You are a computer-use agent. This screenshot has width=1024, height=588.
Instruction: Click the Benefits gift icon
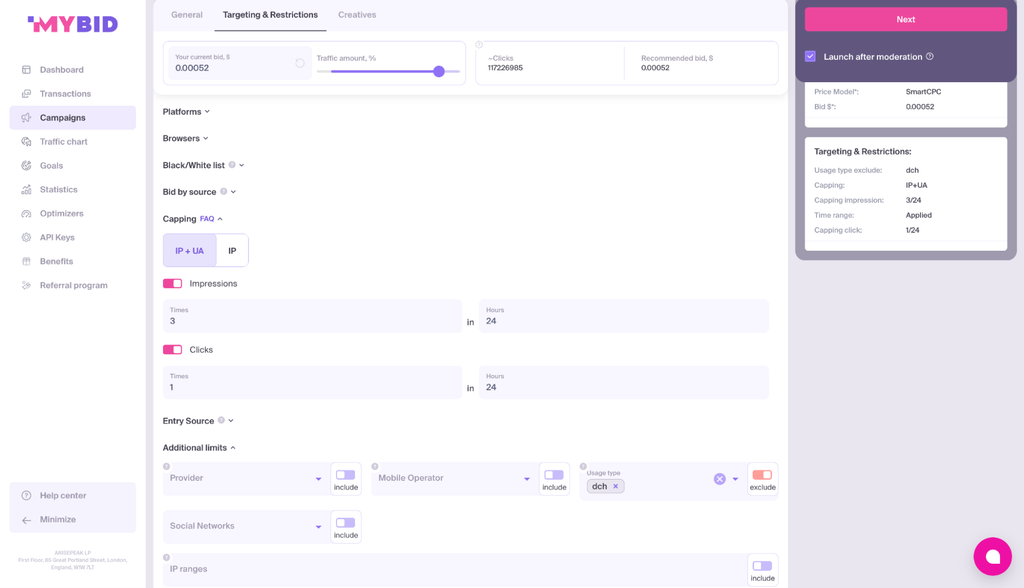26,261
